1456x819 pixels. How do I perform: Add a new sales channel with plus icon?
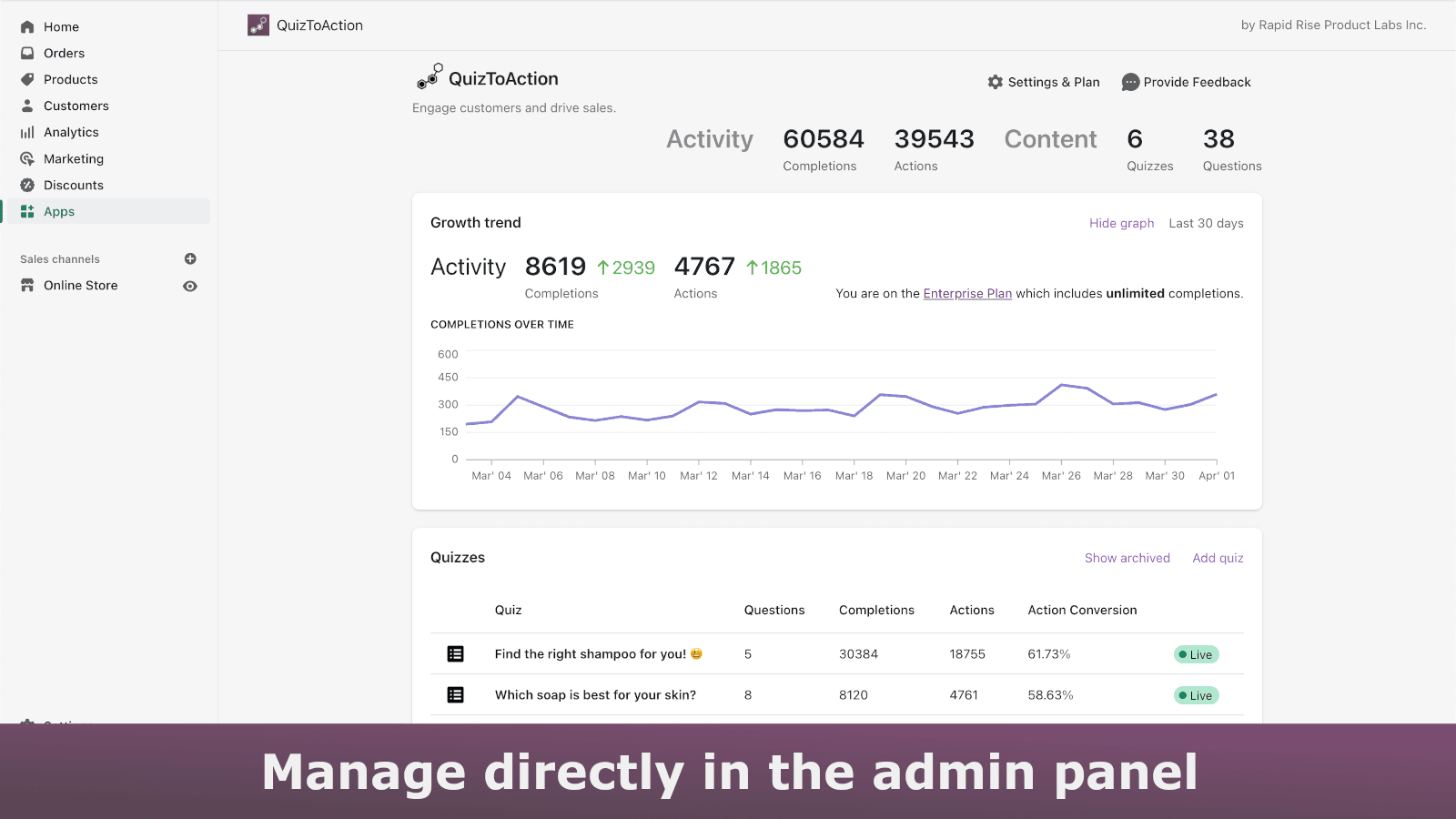[190, 259]
